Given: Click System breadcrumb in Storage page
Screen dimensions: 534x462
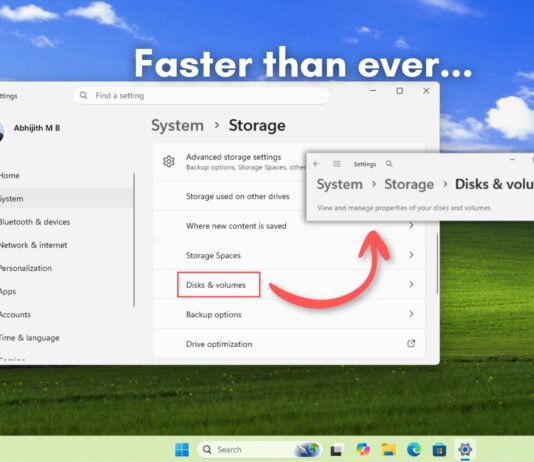Looking at the screenshot, I should pyautogui.click(x=177, y=125).
